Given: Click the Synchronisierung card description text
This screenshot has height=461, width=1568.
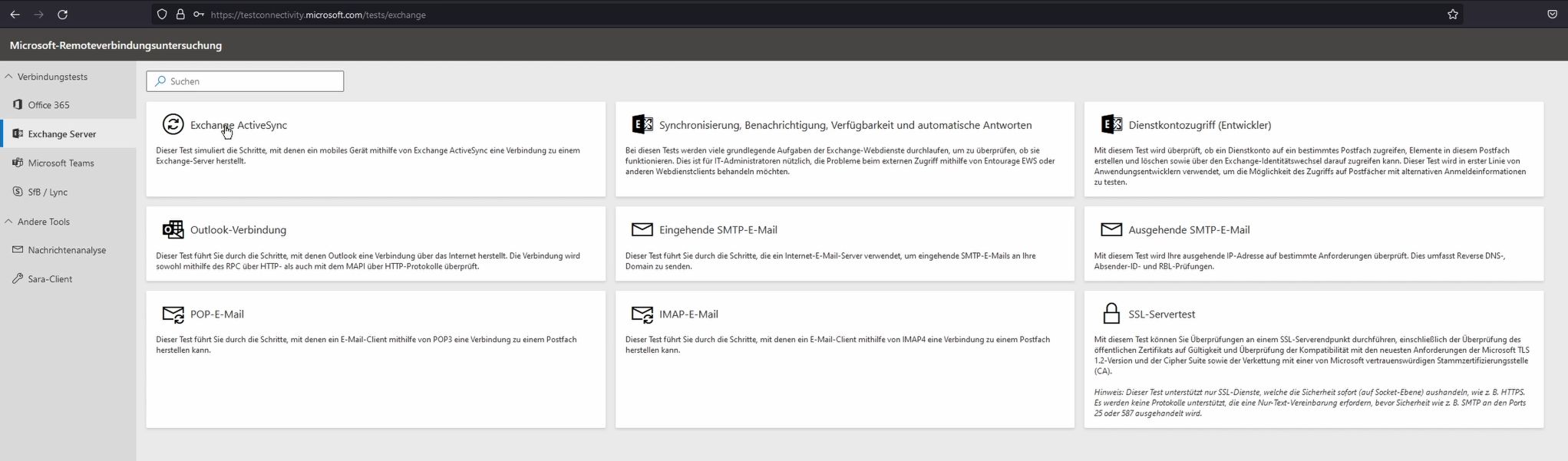Looking at the screenshot, I should pos(840,161).
